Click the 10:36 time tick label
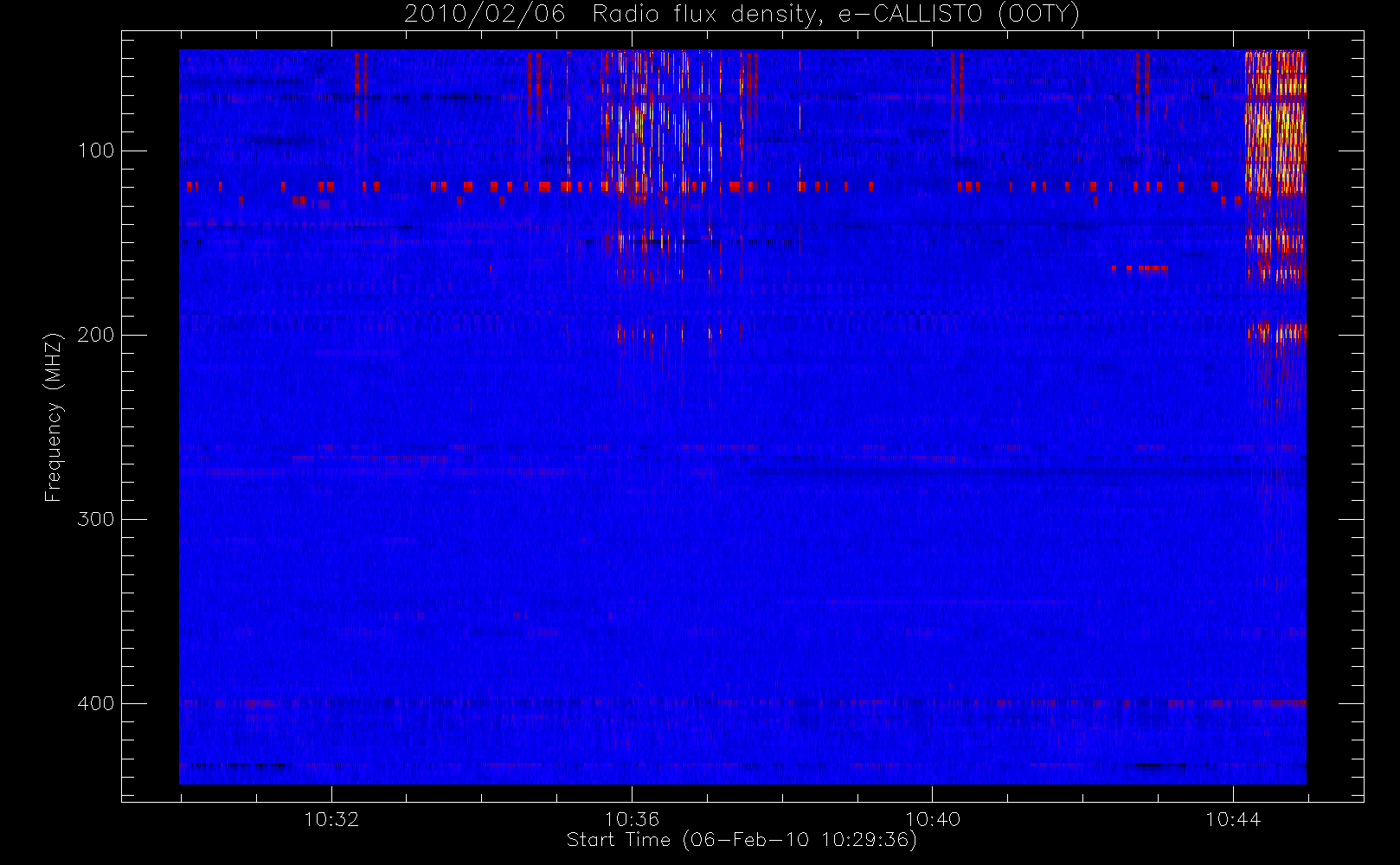This screenshot has width=1400, height=865. click(x=632, y=819)
